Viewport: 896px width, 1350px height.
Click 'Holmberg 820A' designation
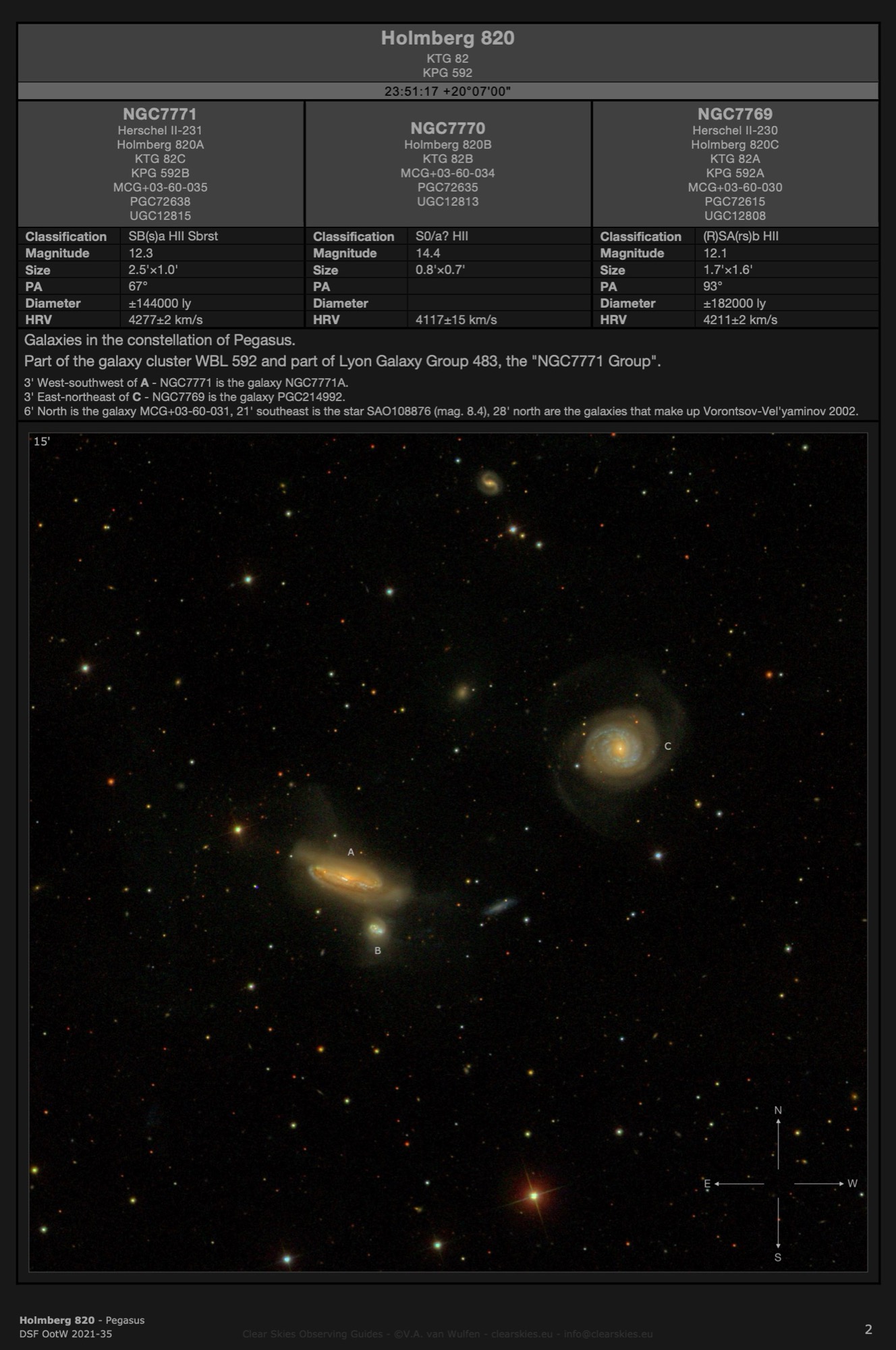[160, 144]
